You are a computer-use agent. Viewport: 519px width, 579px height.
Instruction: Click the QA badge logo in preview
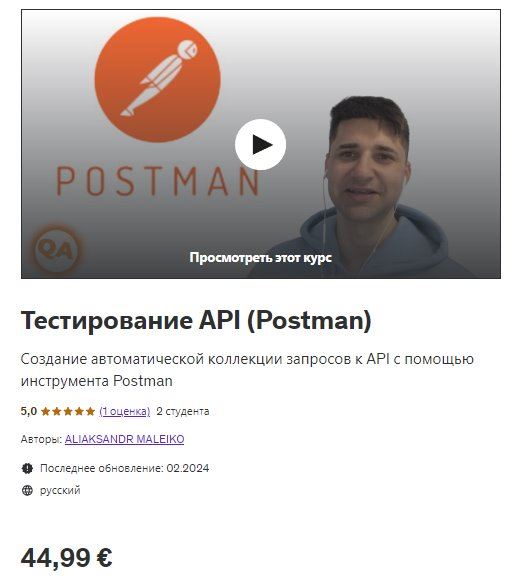point(56,251)
